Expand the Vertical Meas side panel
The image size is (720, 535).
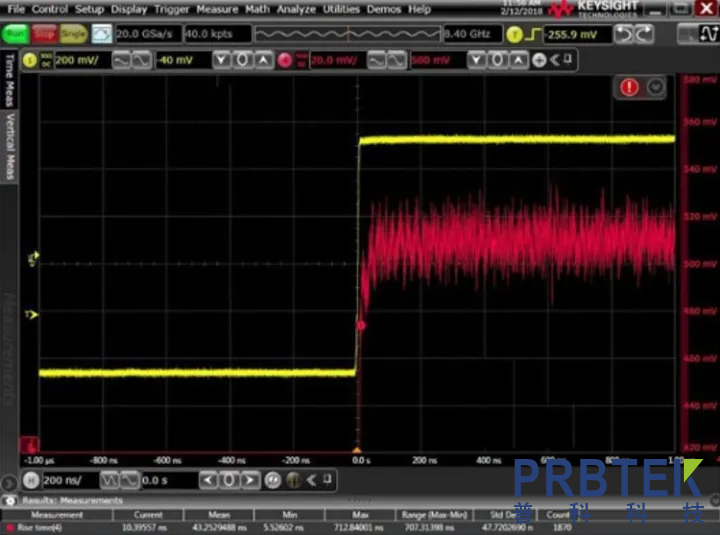[x=10, y=147]
